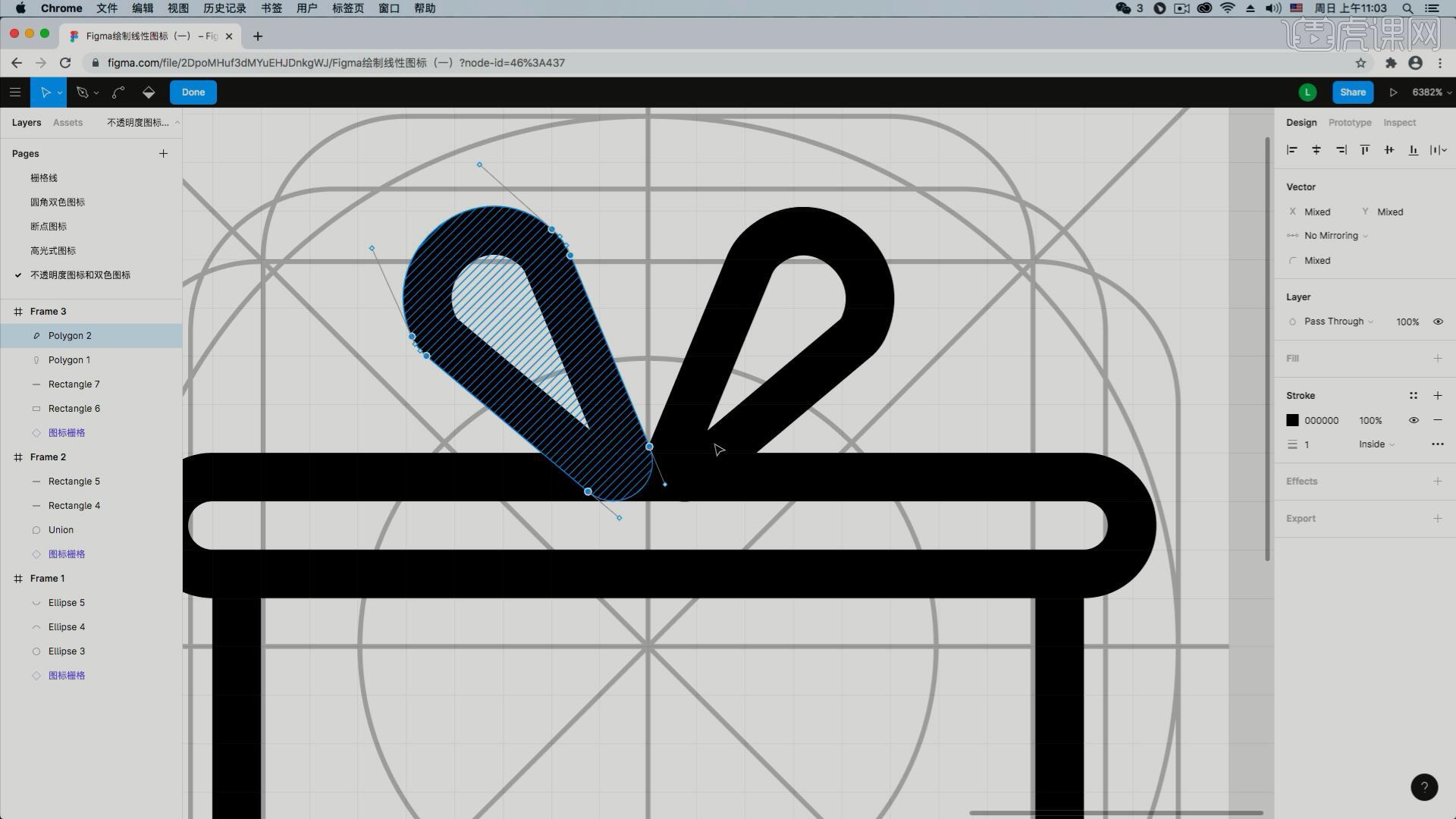Click the layer opacity 100% field

coord(1407,322)
